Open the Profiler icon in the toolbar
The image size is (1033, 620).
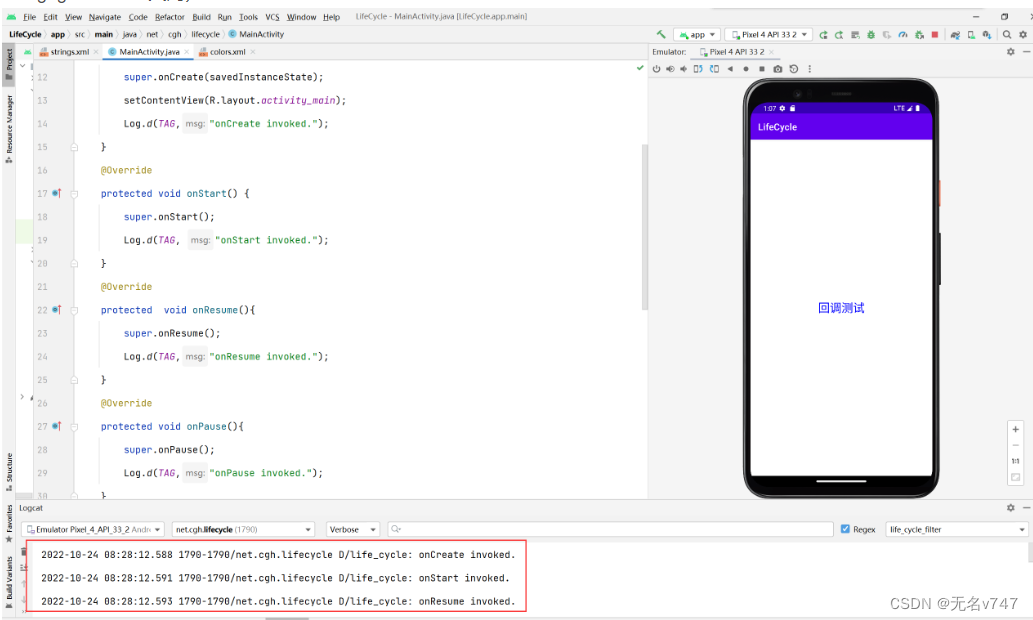[x=902, y=33]
